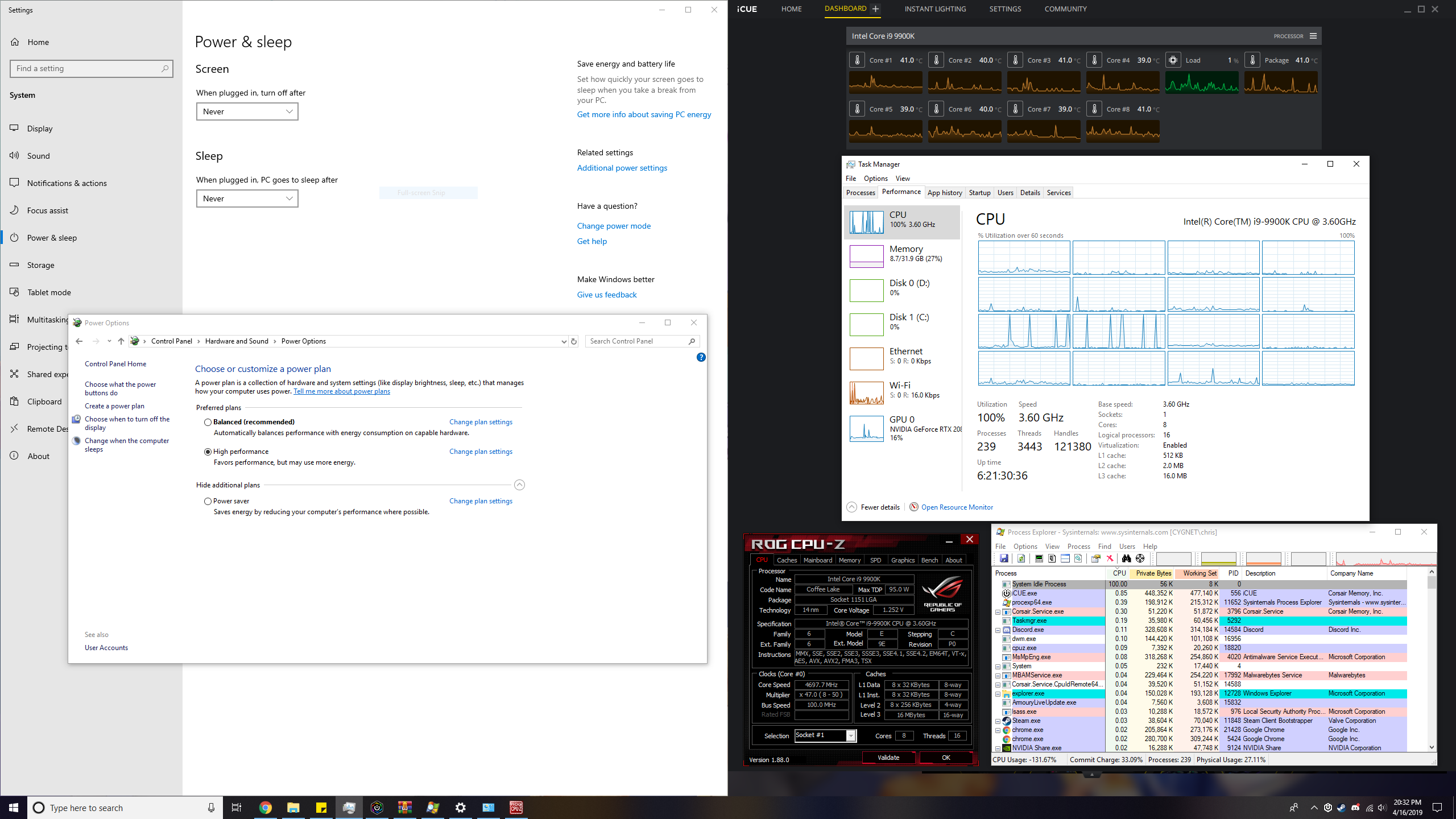Screen dimensions: 1456x819
Task: Select the Power saver plan radio button
Action: tap(208, 501)
